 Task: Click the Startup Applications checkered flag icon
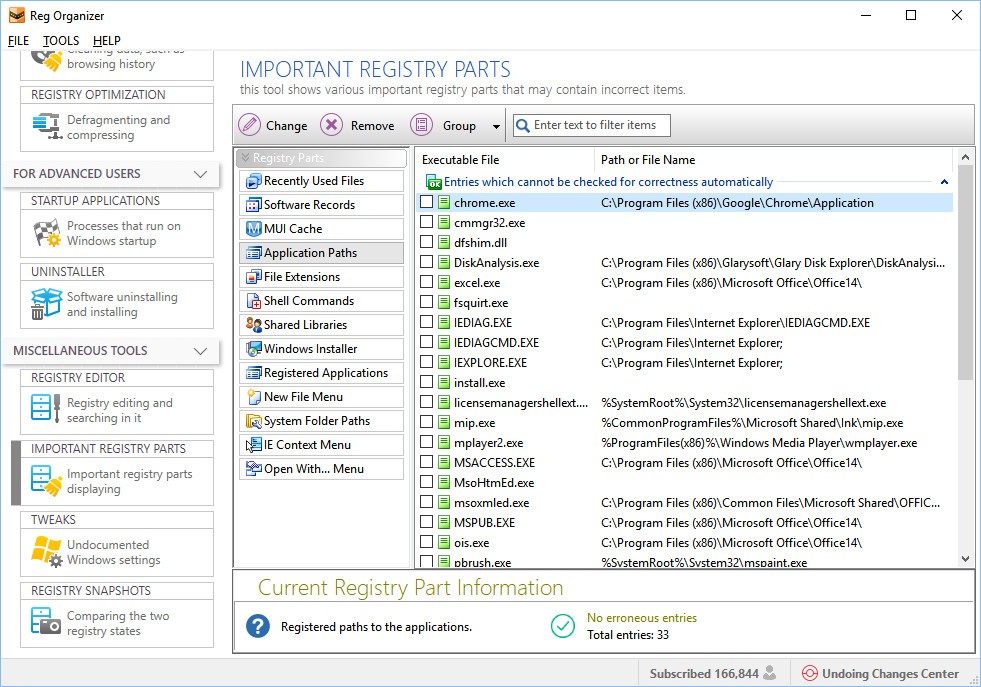(46, 233)
